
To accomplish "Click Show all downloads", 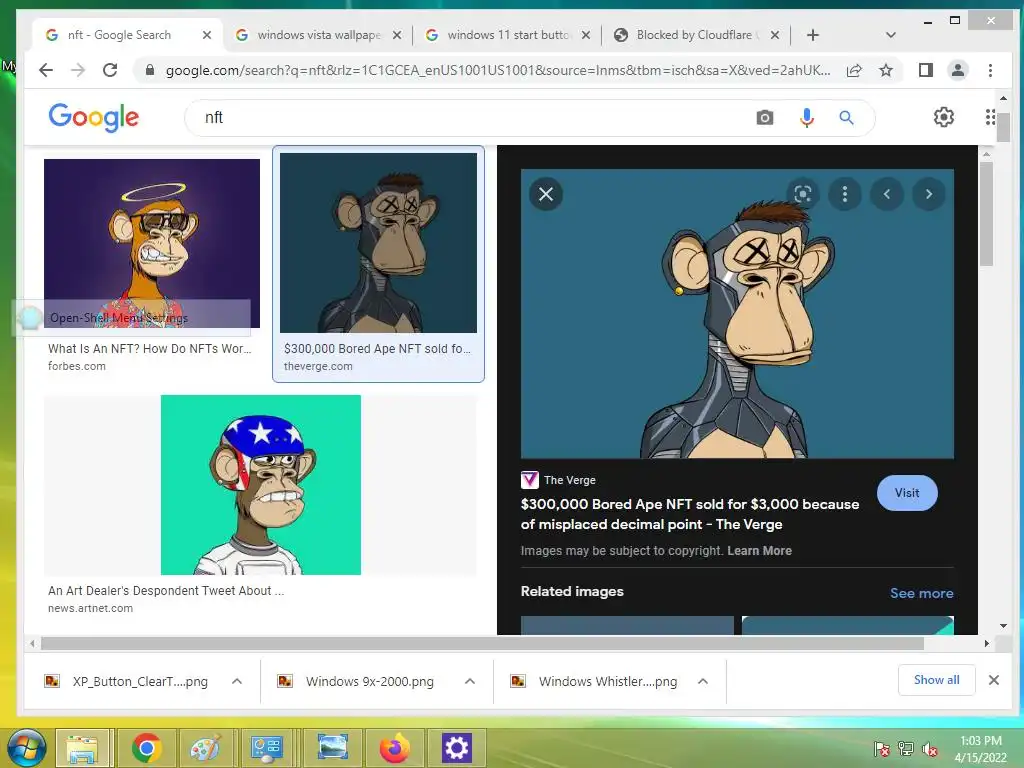I will click(936, 680).
